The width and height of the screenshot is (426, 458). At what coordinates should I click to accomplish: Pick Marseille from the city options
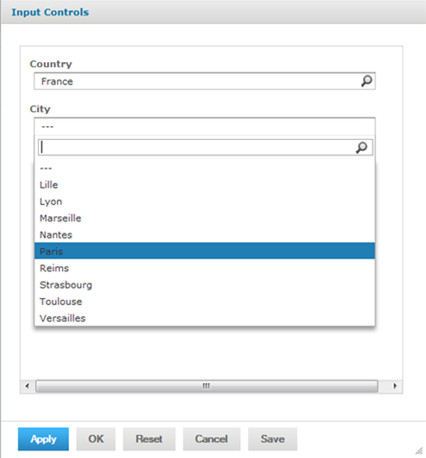[205, 218]
